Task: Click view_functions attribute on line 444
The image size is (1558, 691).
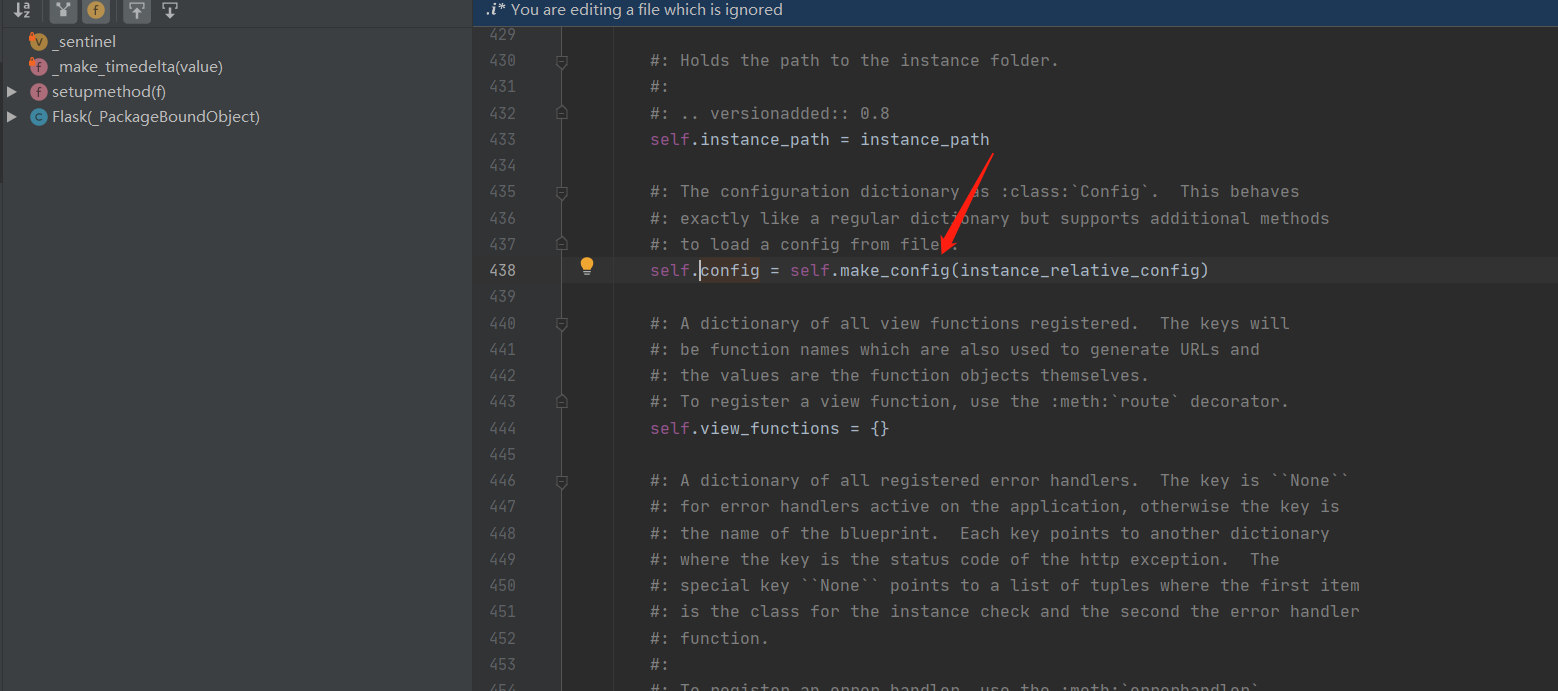Action: coord(769,428)
